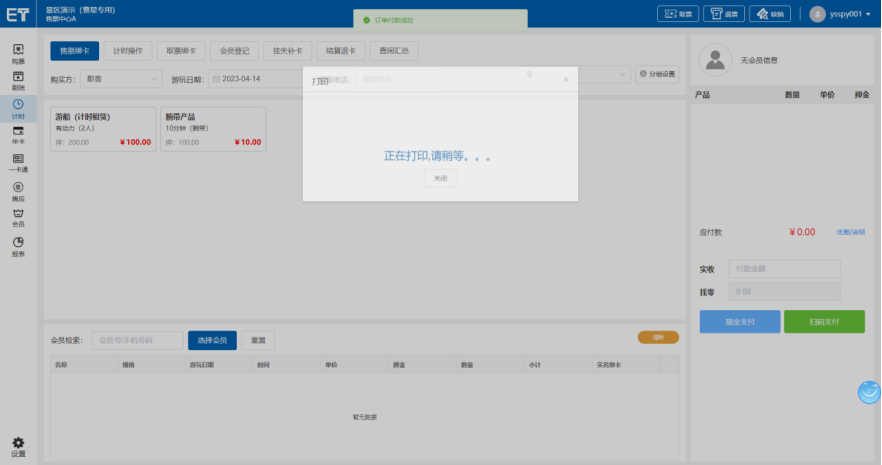The image size is (882, 465).
Task: Open the ysspy001 user menu
Action: (x=840, y=14)
